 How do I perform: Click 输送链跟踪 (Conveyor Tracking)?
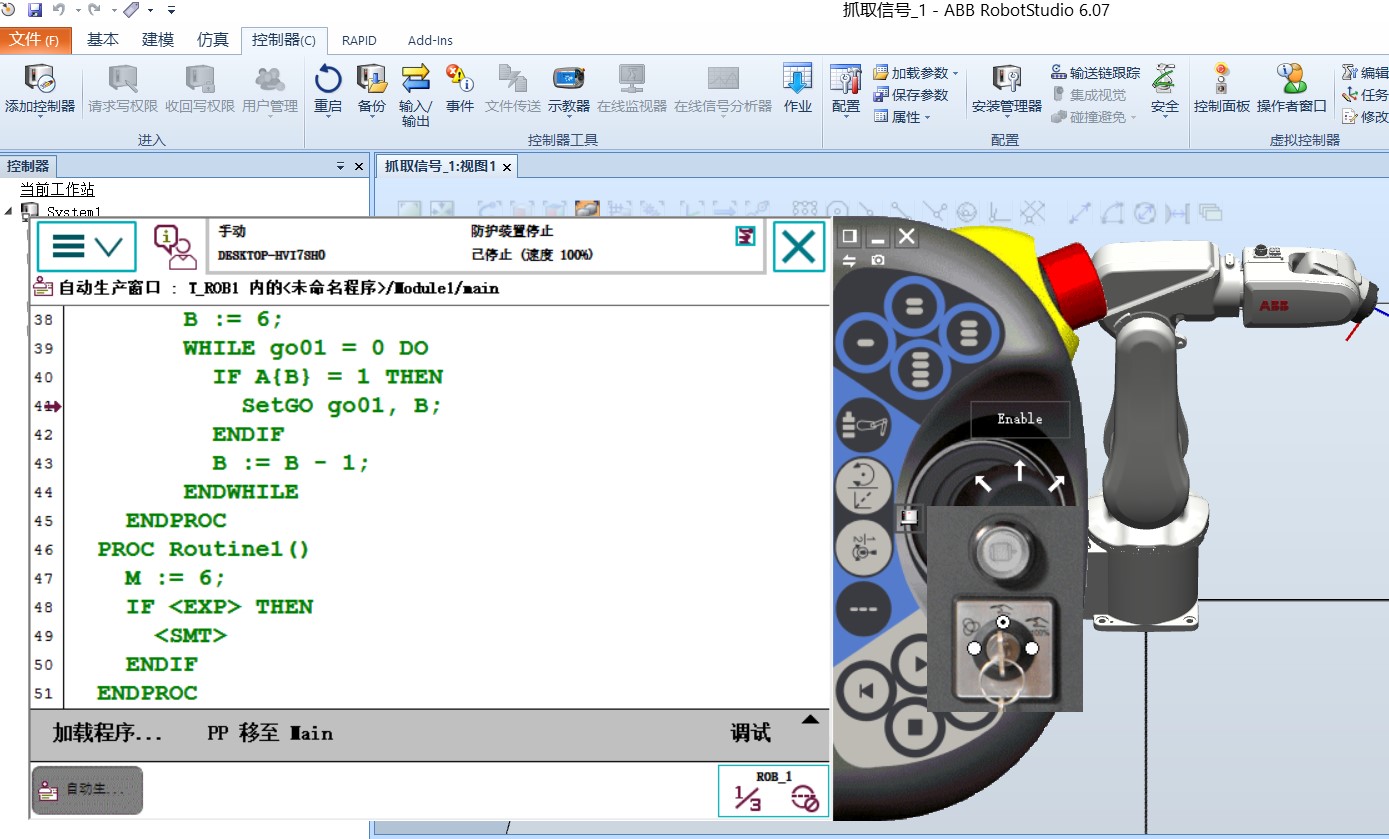point(1096,73)
